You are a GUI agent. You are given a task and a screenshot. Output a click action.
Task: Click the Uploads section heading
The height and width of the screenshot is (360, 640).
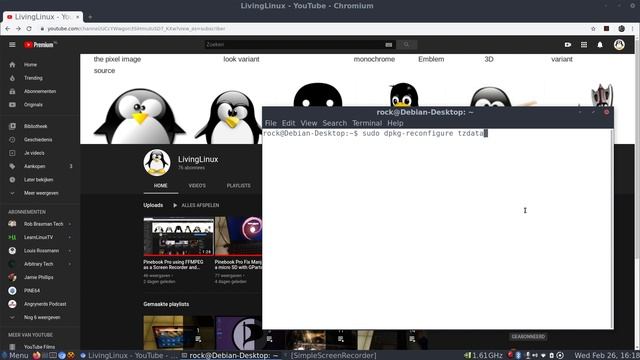[153, 205]
